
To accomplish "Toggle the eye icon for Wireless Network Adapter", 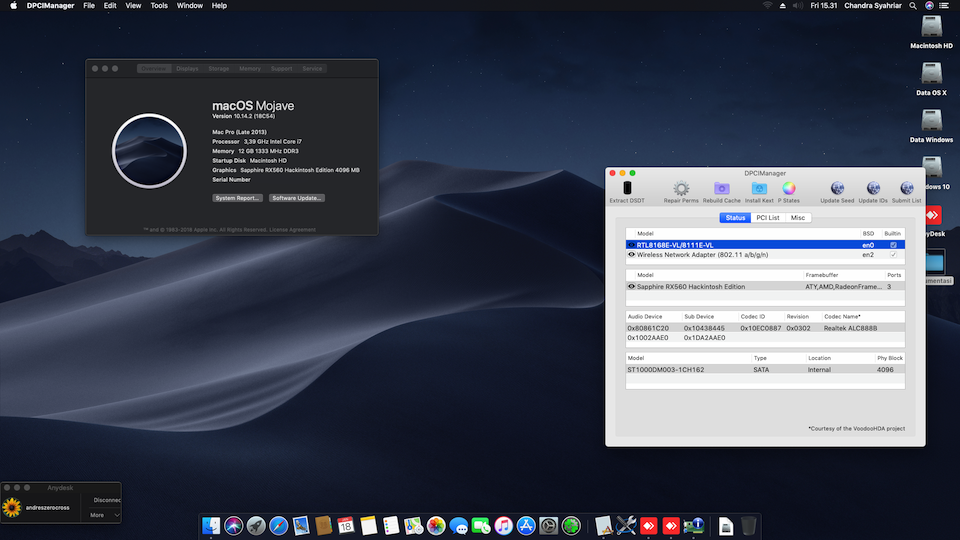I will pos(631,255).
